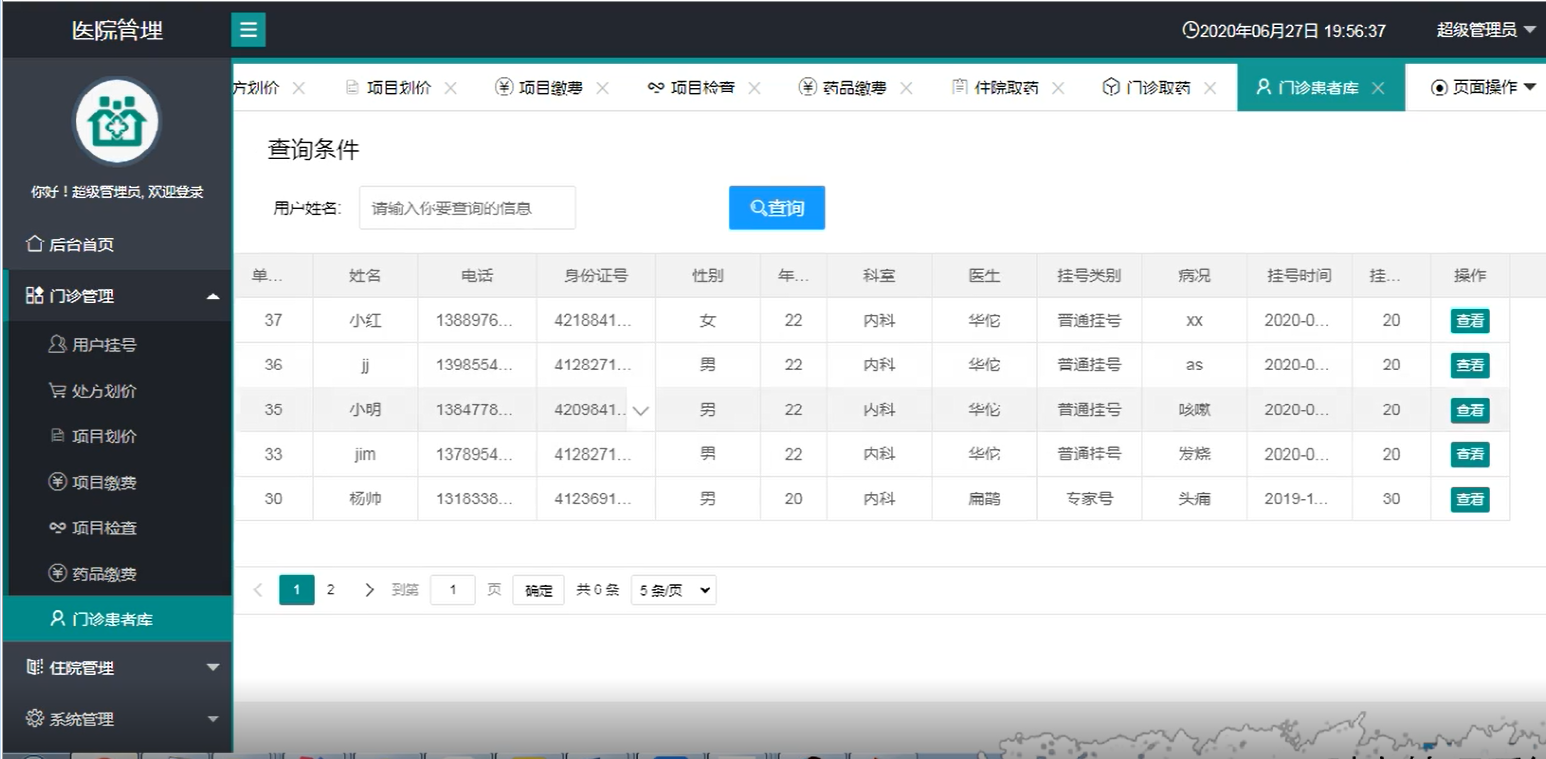Click the 科室 column header
The image size is (1546, 759).
(879, 275)
